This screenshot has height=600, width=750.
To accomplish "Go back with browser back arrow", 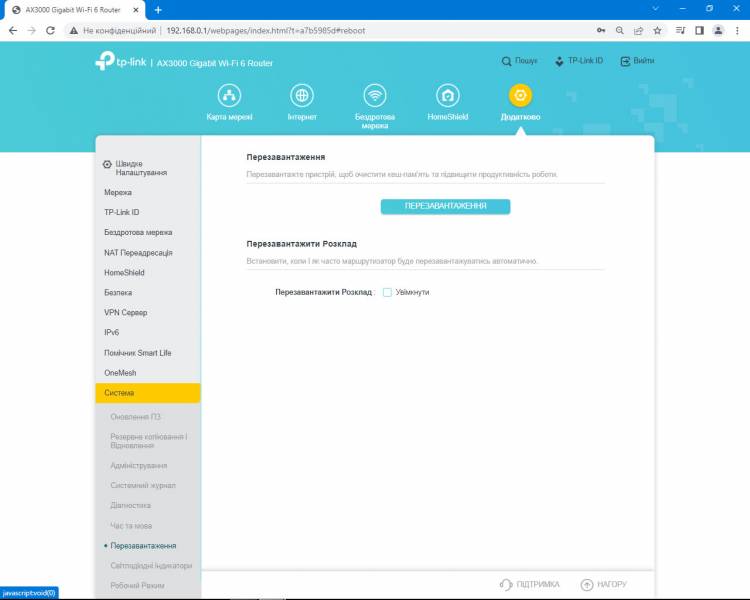I will (13, 31).
